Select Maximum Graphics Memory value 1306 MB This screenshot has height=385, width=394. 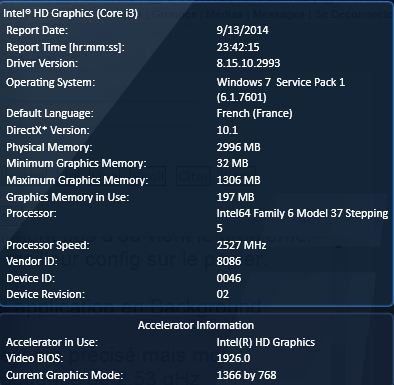click(x=238, y=180)
